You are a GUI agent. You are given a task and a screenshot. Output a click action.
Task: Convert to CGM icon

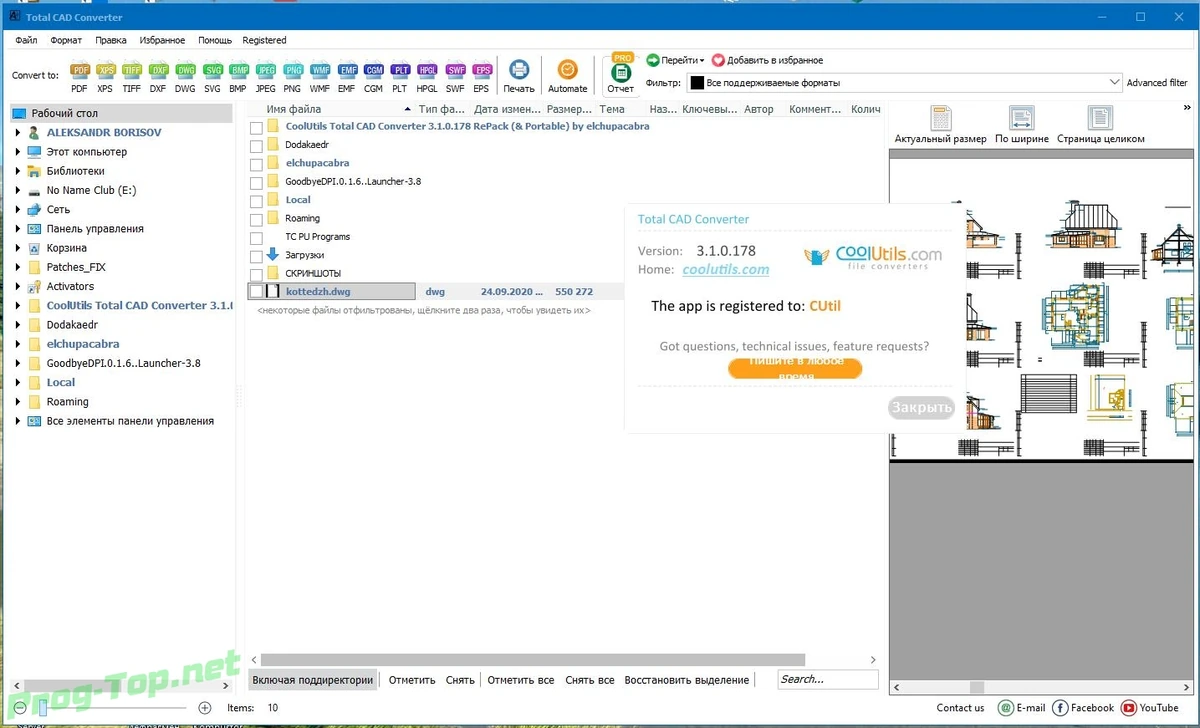coord(373,71)
